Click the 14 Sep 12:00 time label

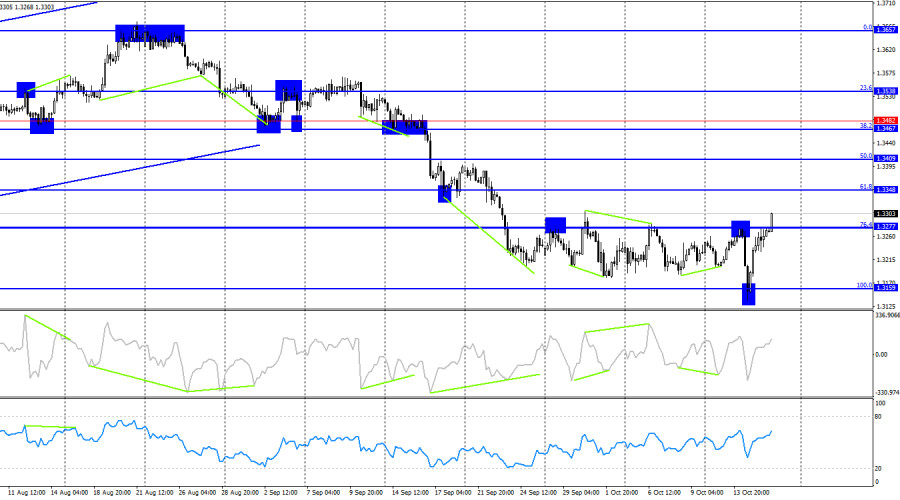click(x=410, y=493)
